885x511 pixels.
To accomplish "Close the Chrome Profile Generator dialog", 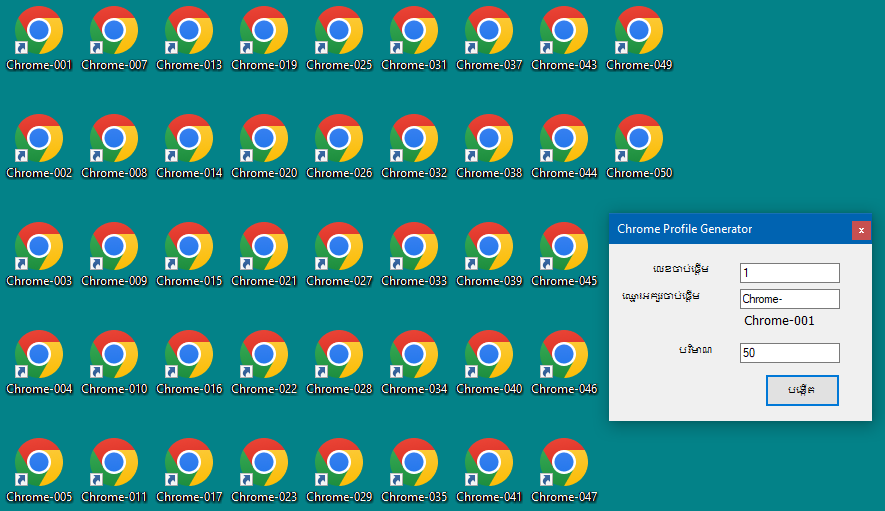I will click(861, 230).
